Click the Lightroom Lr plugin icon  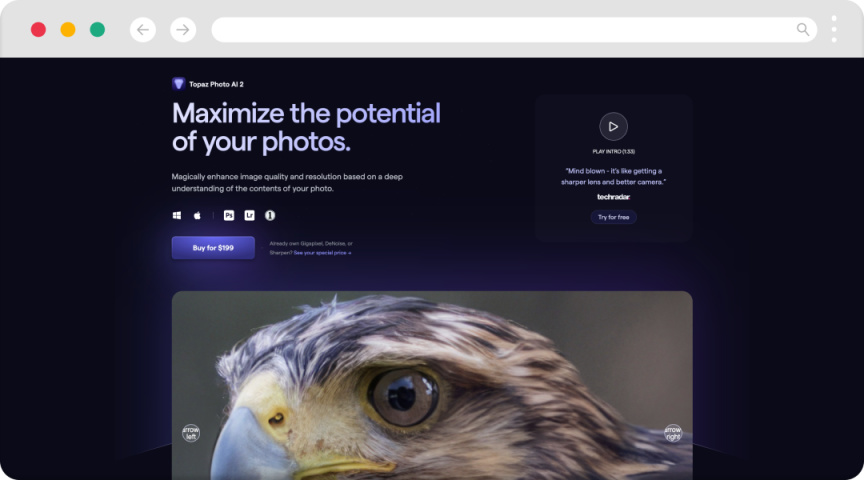250,215
